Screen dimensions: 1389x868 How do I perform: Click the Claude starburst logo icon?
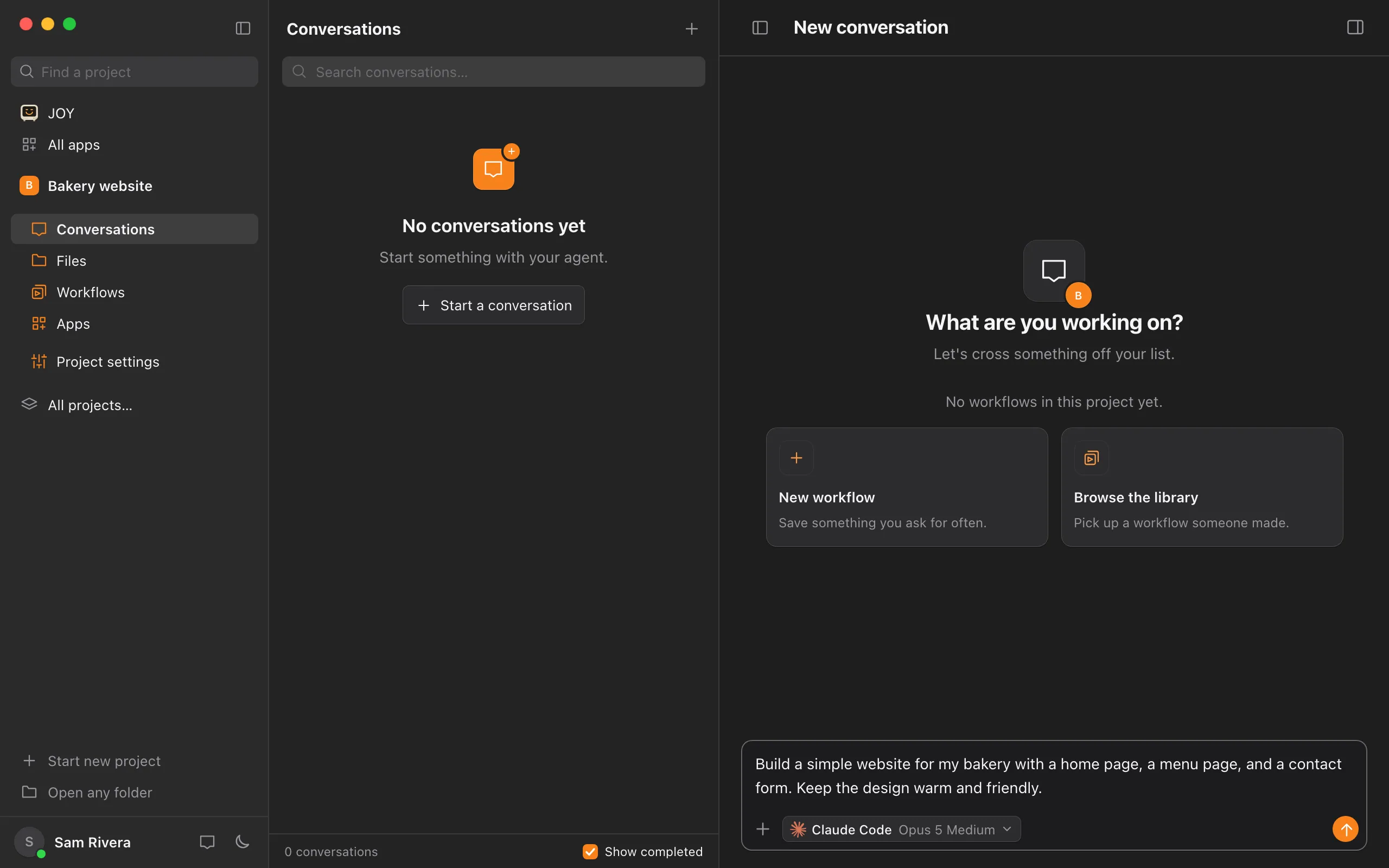pyautogui.click(x=798, y=829)
